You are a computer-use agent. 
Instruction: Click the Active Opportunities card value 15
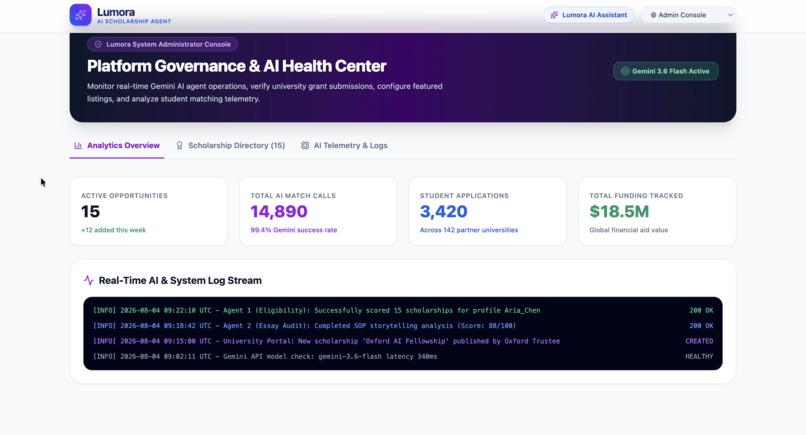pyautogui.click(x=90, y=211)
